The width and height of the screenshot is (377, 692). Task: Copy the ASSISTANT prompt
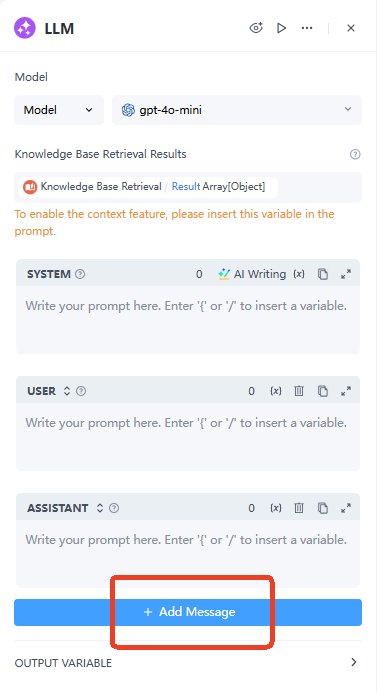coord(323,508)
